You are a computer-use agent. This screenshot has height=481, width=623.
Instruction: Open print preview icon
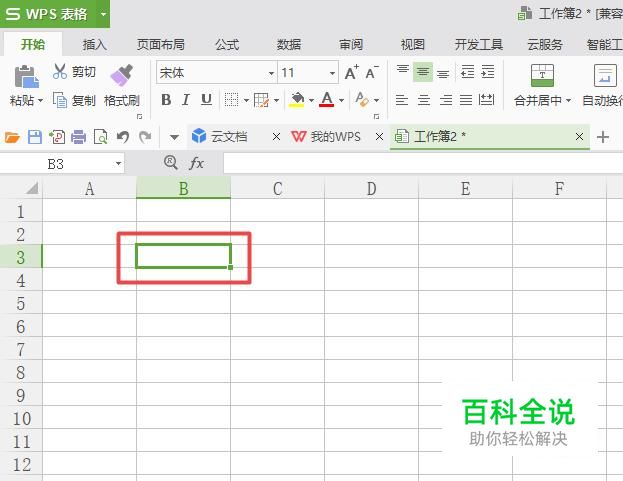click(x=101, y=137)
